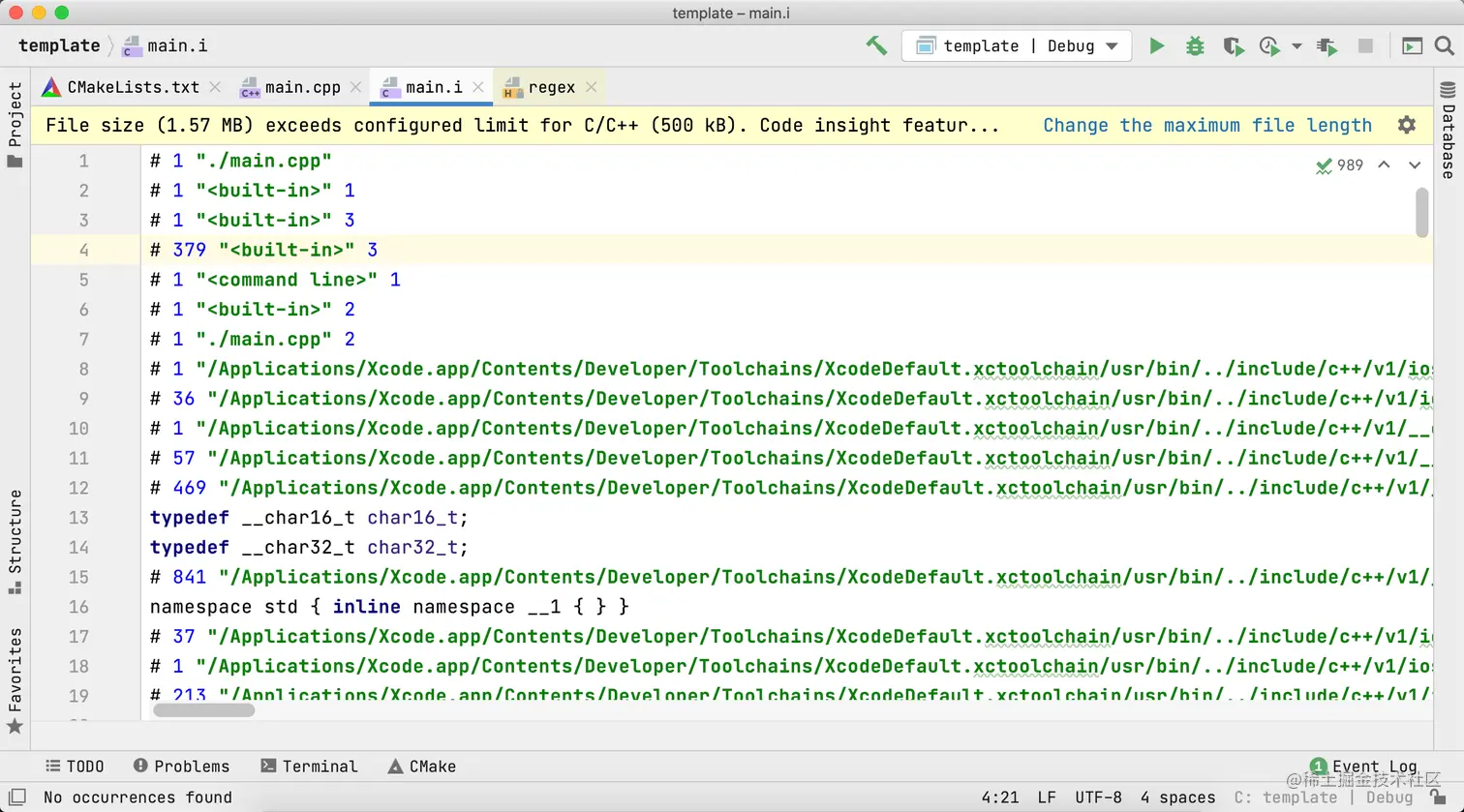This screenshot has height=812, width=1464.
Task: Click the horizontal editor scrollbar thumb
Action: [203, 709]
